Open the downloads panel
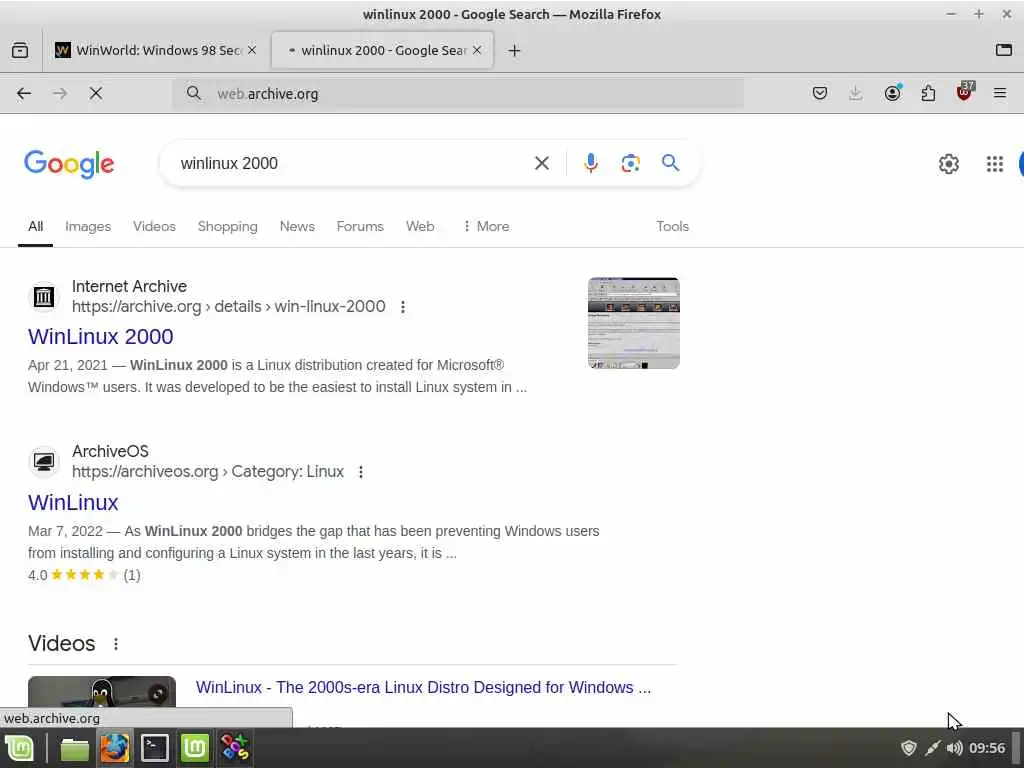The width and height of the screenshot is (1024, 768). [855, 93]
